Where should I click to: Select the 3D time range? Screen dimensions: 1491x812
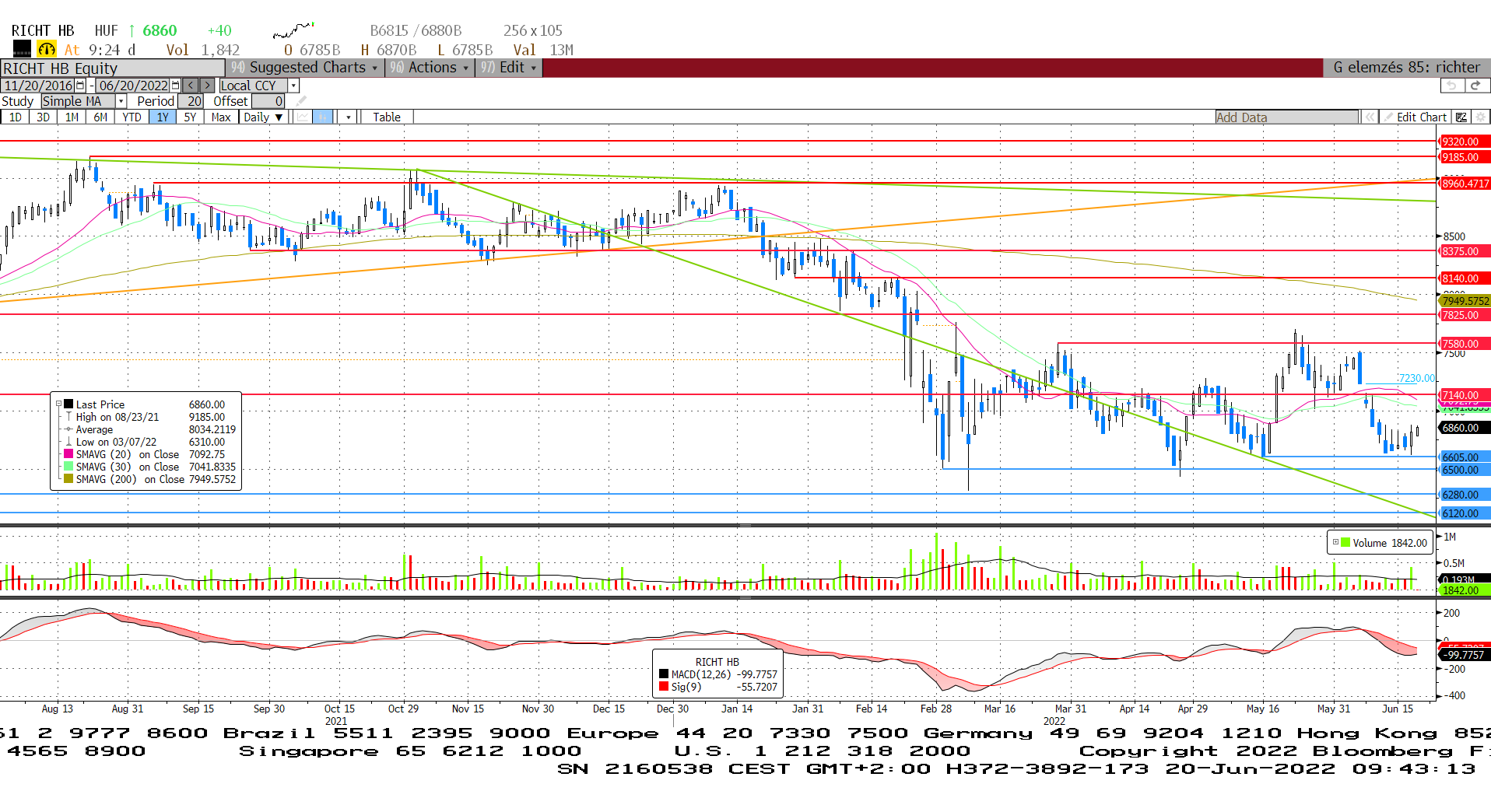click(43, 117)
